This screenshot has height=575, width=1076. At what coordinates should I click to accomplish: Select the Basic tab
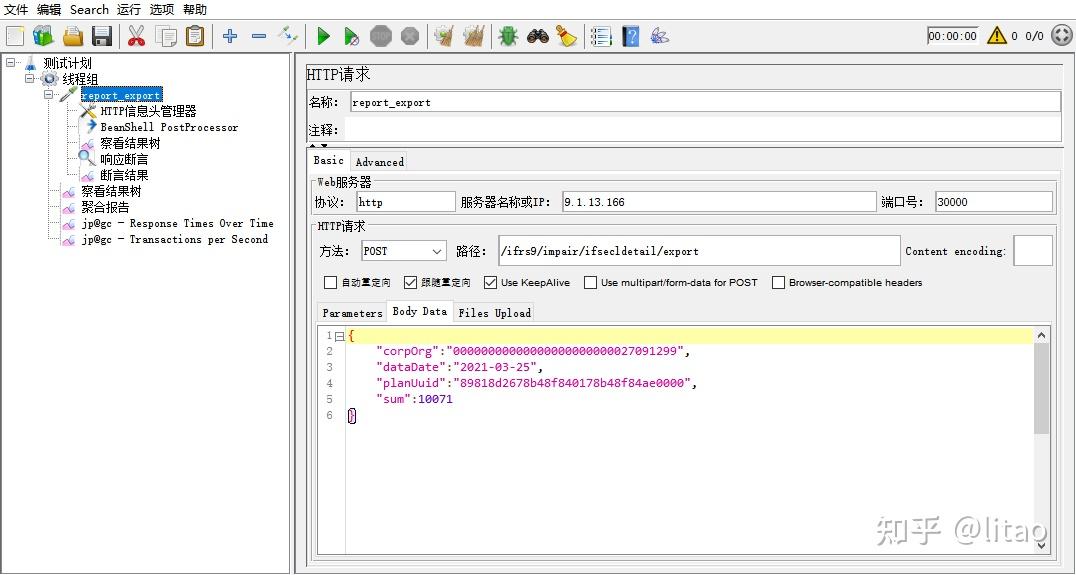pyautogui.click(x=329, y=161)
